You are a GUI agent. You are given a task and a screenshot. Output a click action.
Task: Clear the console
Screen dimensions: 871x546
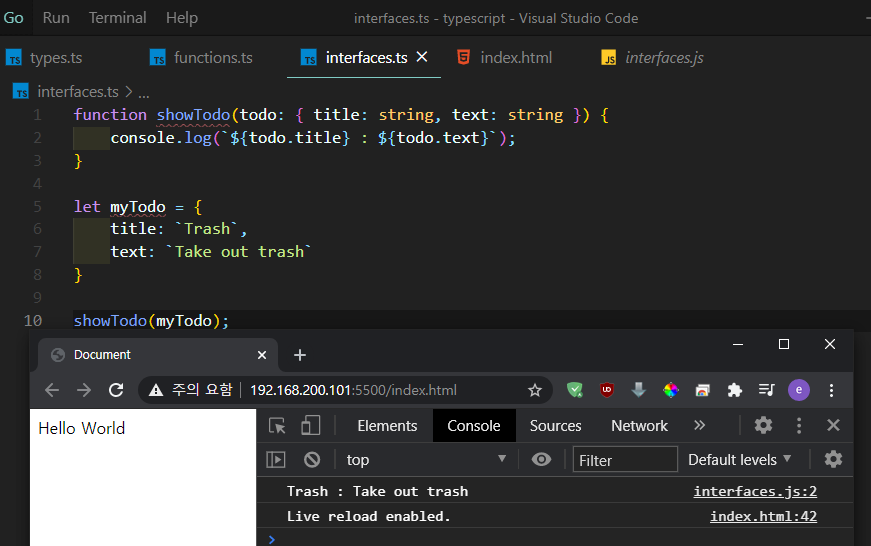tap(312, 459)
